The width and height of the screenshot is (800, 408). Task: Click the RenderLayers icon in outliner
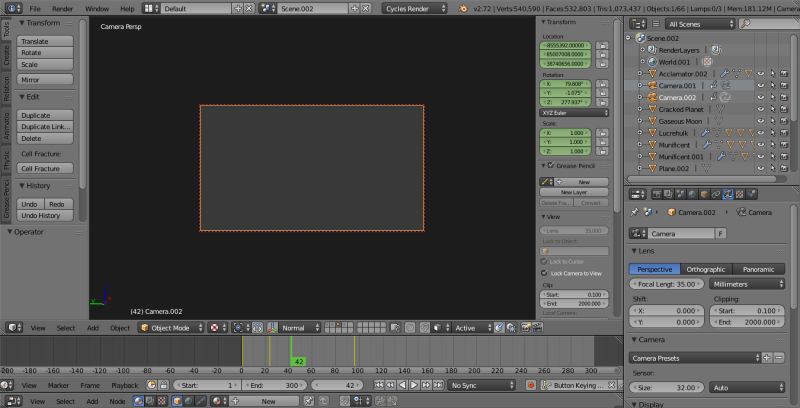(652, 50)
